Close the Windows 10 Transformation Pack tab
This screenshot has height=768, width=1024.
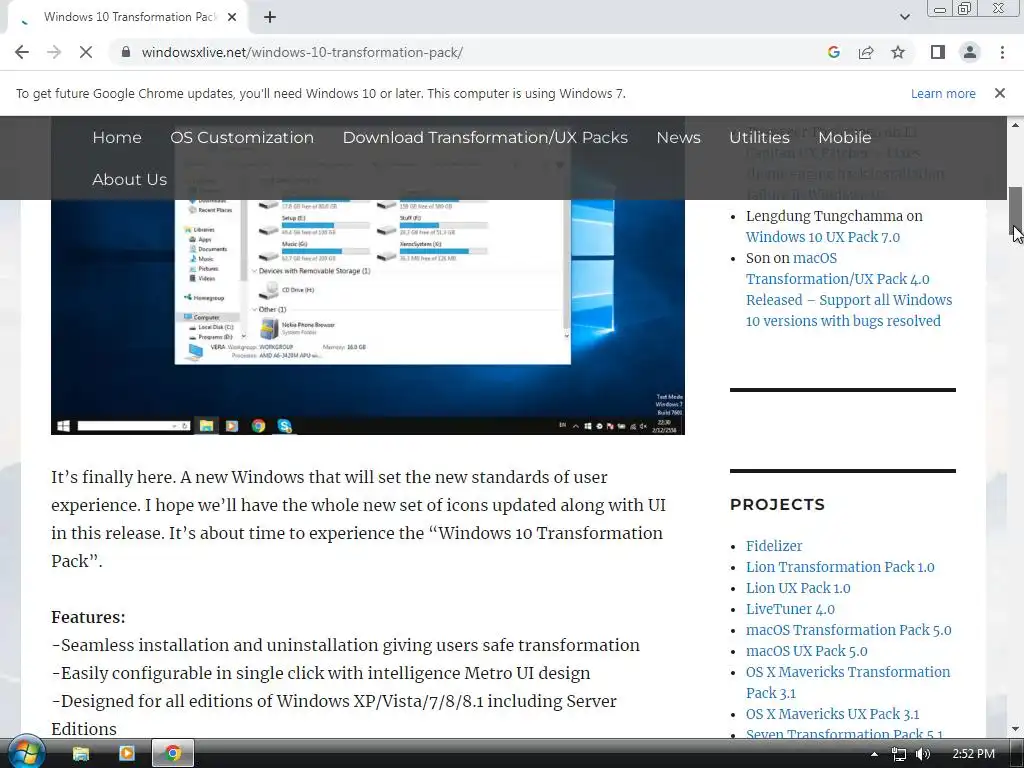(232, 17)
